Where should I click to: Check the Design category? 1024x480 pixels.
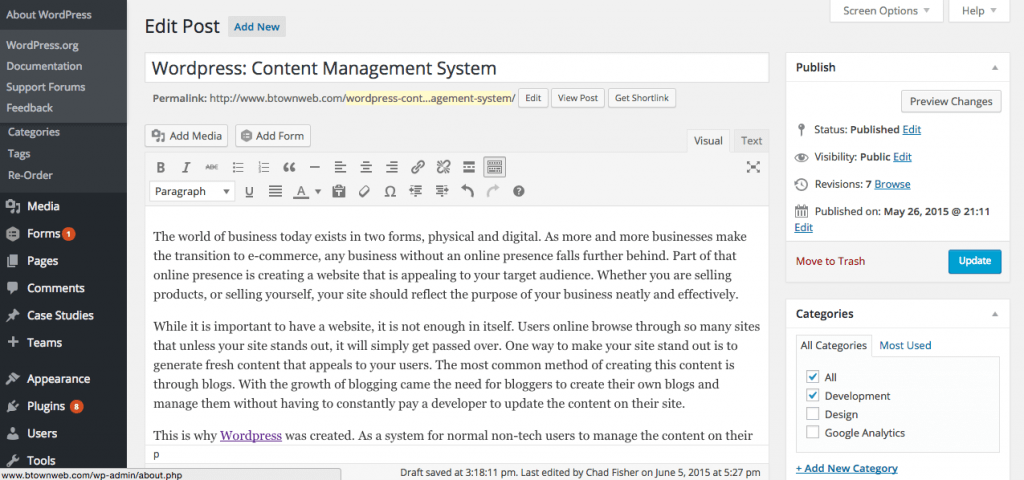[x=812, y=414]
